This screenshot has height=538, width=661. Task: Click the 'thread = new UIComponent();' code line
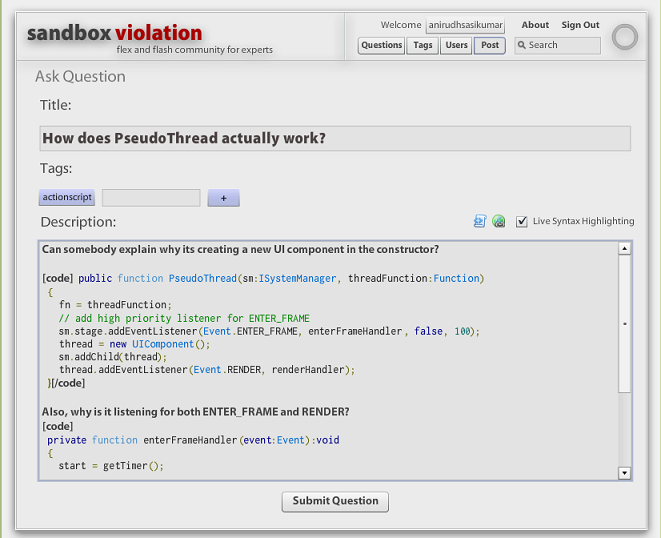134,344
